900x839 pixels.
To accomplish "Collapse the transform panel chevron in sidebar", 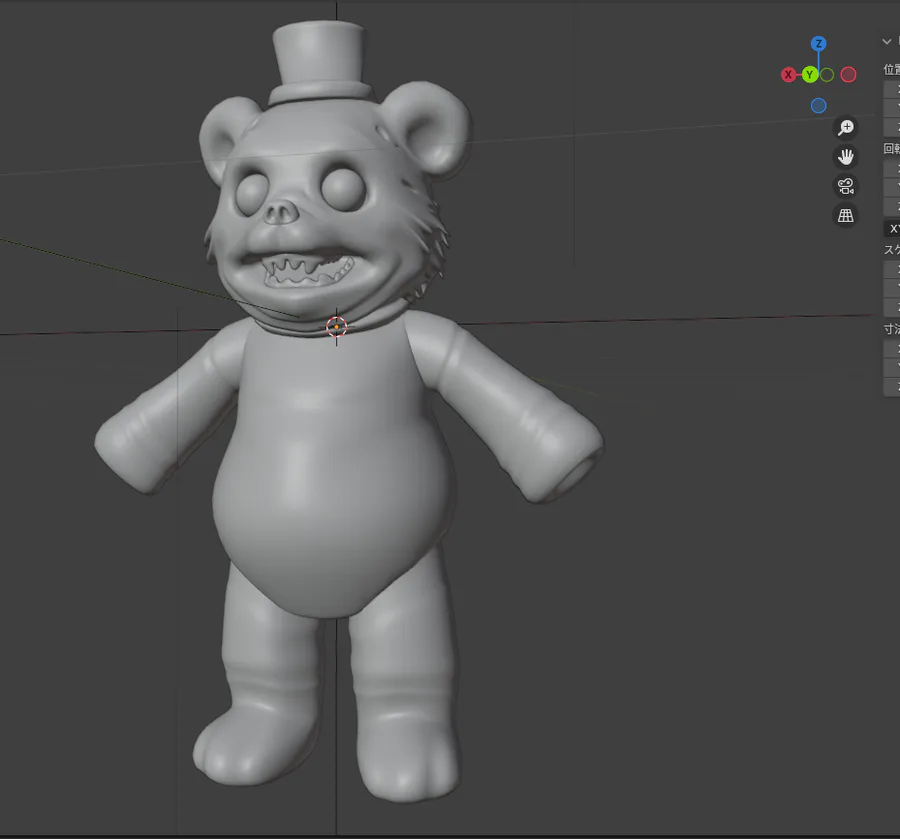I will (887, 41).
